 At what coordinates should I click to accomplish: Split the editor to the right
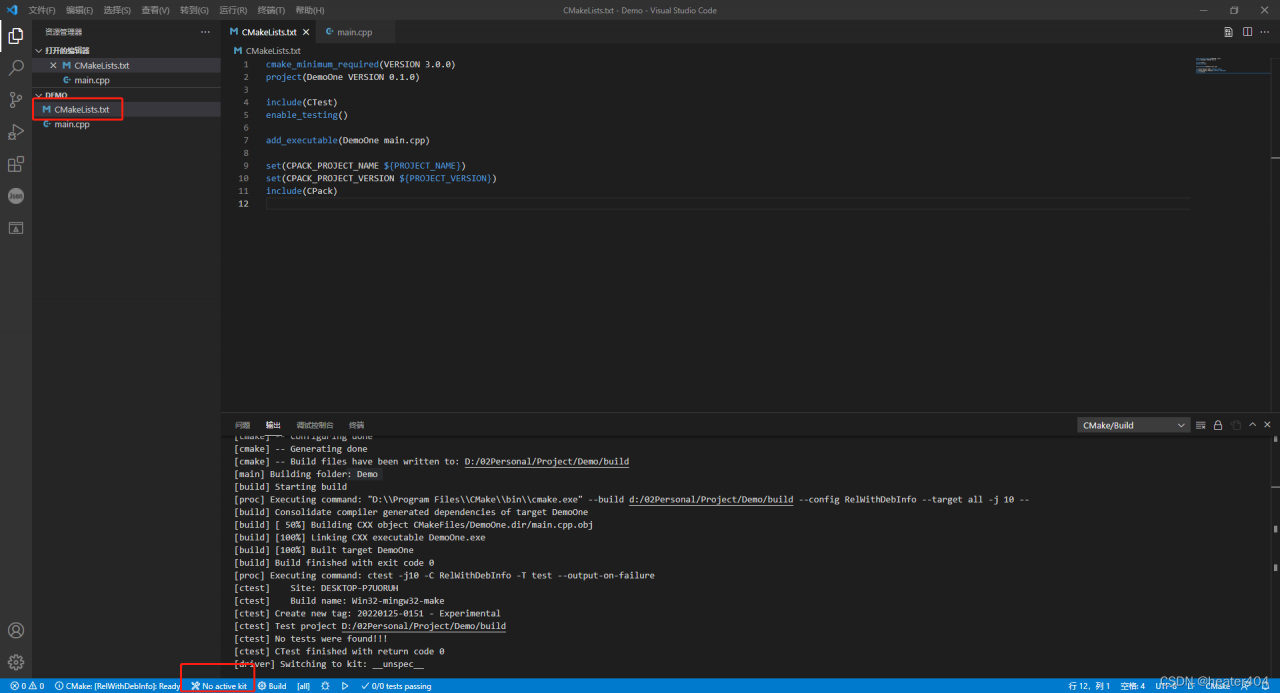coord(1247,32)
